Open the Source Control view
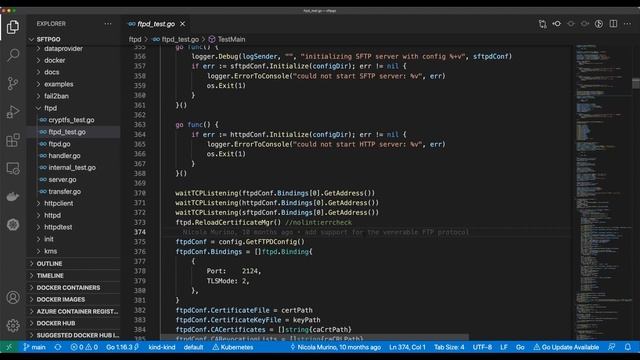 (13, 83)
